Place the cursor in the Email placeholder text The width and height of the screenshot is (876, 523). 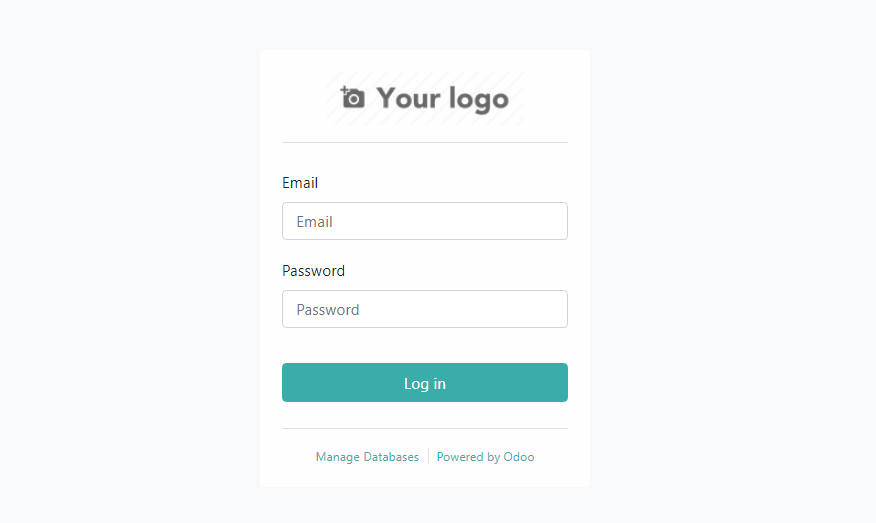pos(315,222)
